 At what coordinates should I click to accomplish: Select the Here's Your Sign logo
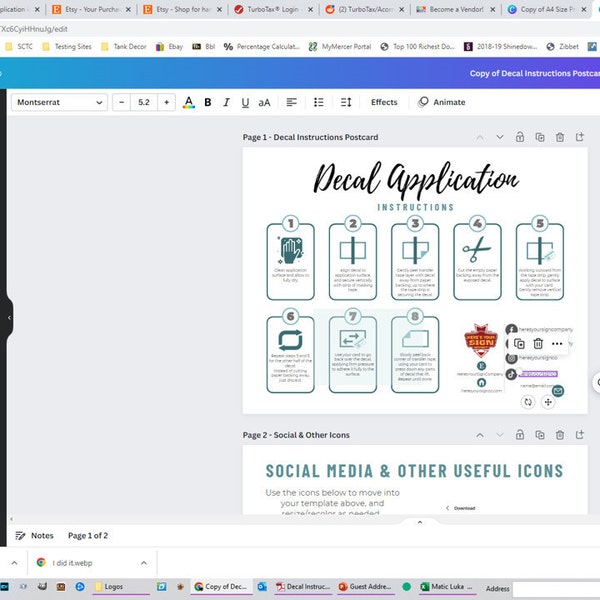[481, 341]
